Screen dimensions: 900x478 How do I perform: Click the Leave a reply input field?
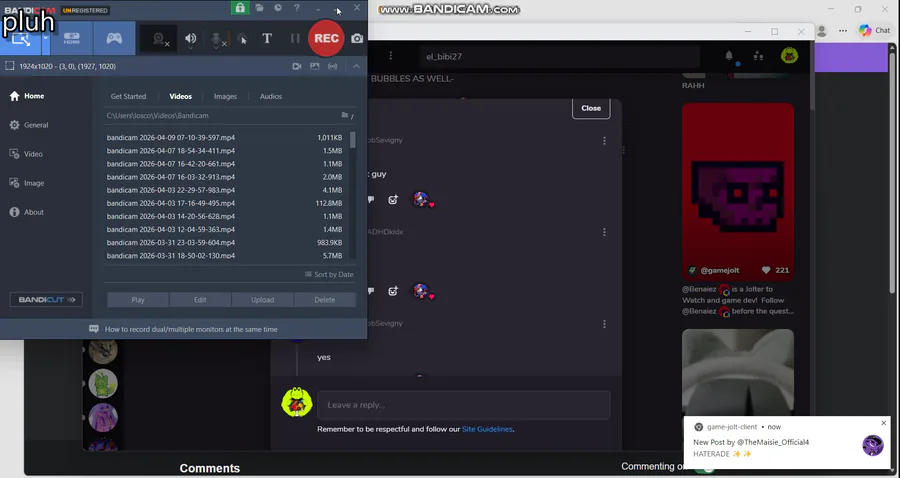point(463,405)
